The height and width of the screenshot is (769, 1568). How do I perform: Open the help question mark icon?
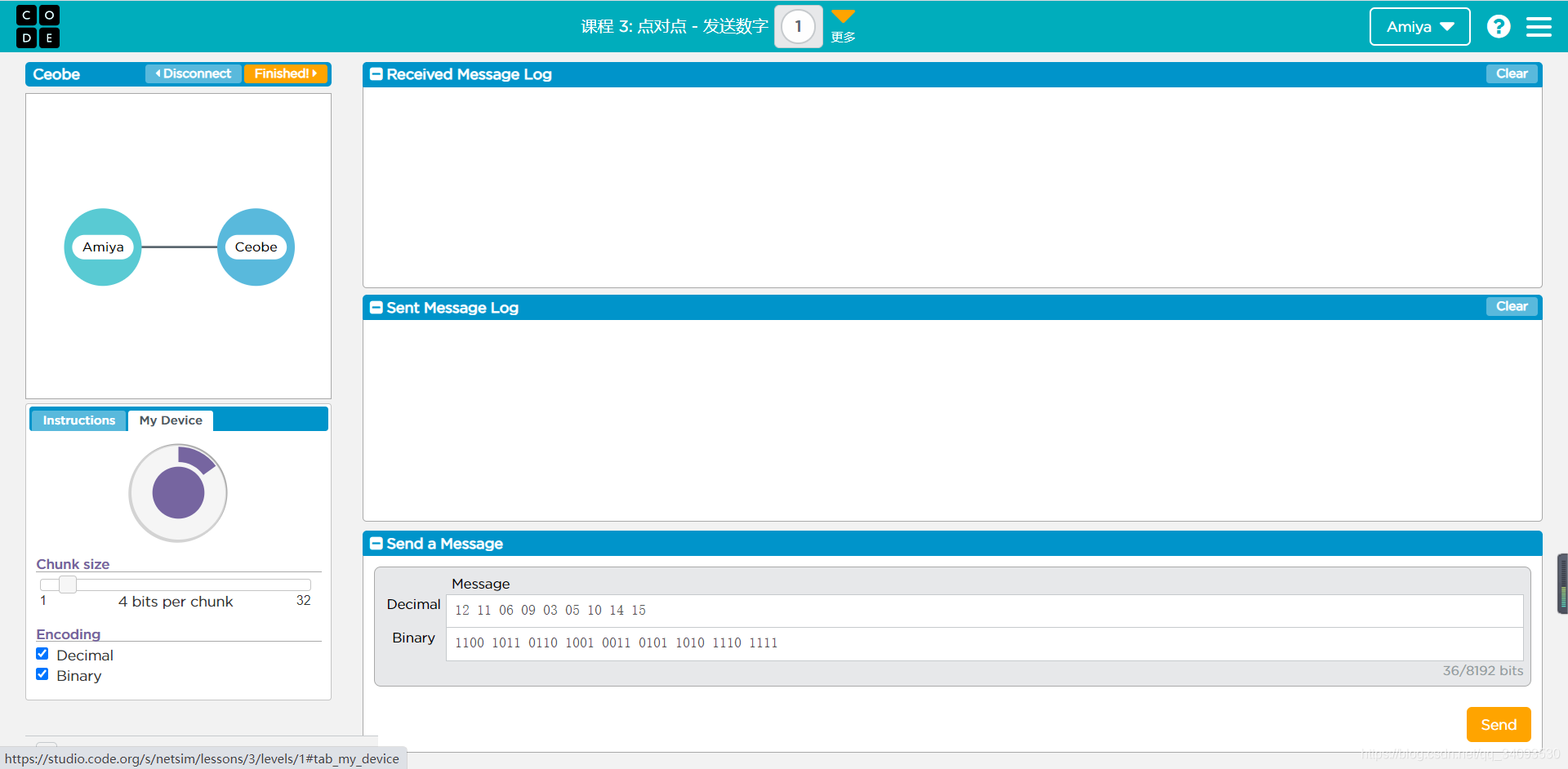pyautogui.click(x=1499, y=27)
